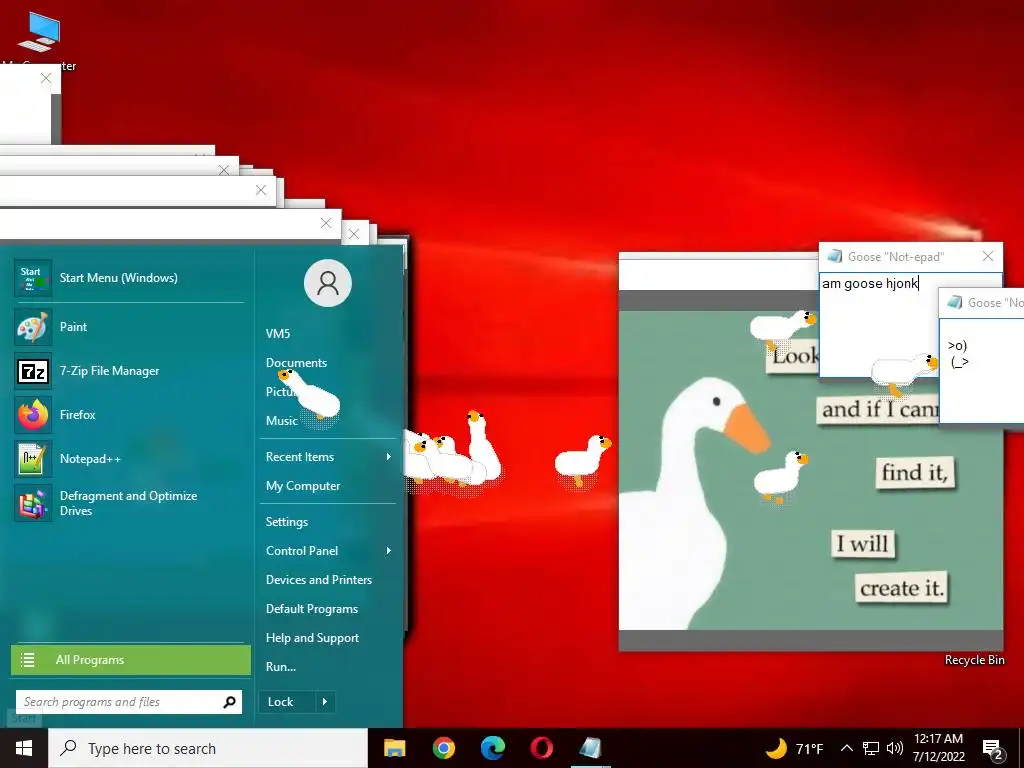Open the Run... dialog

pos(281,667)
